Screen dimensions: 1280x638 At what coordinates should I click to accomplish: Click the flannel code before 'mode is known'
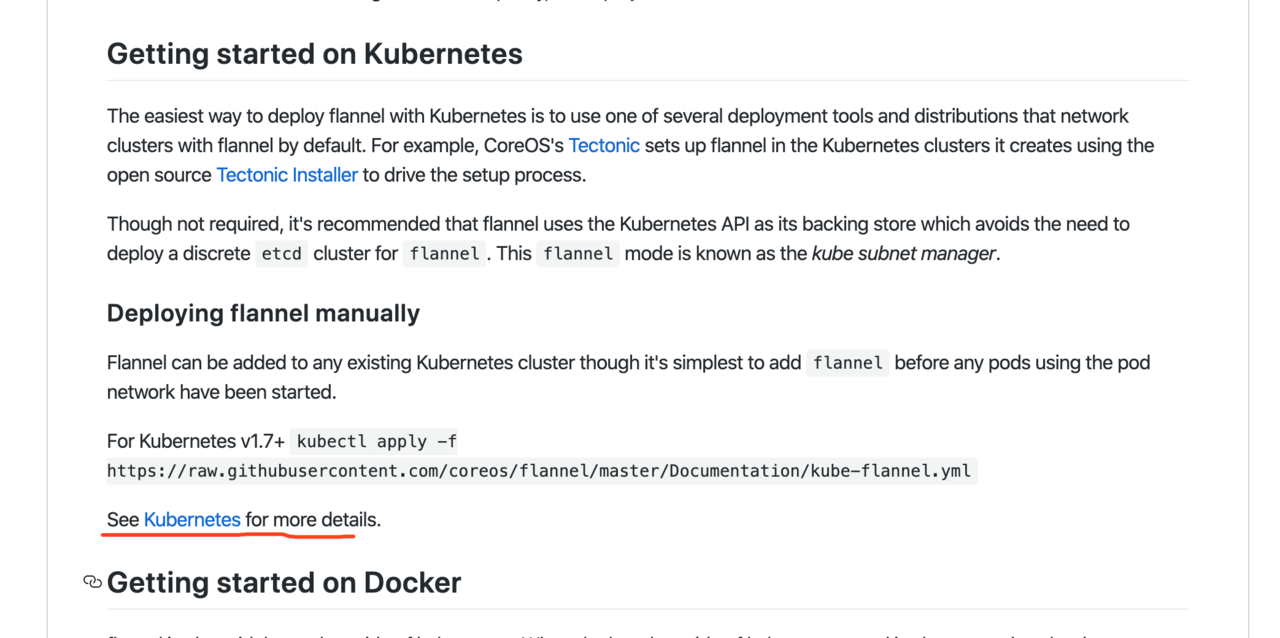click(x=578, y=254)
